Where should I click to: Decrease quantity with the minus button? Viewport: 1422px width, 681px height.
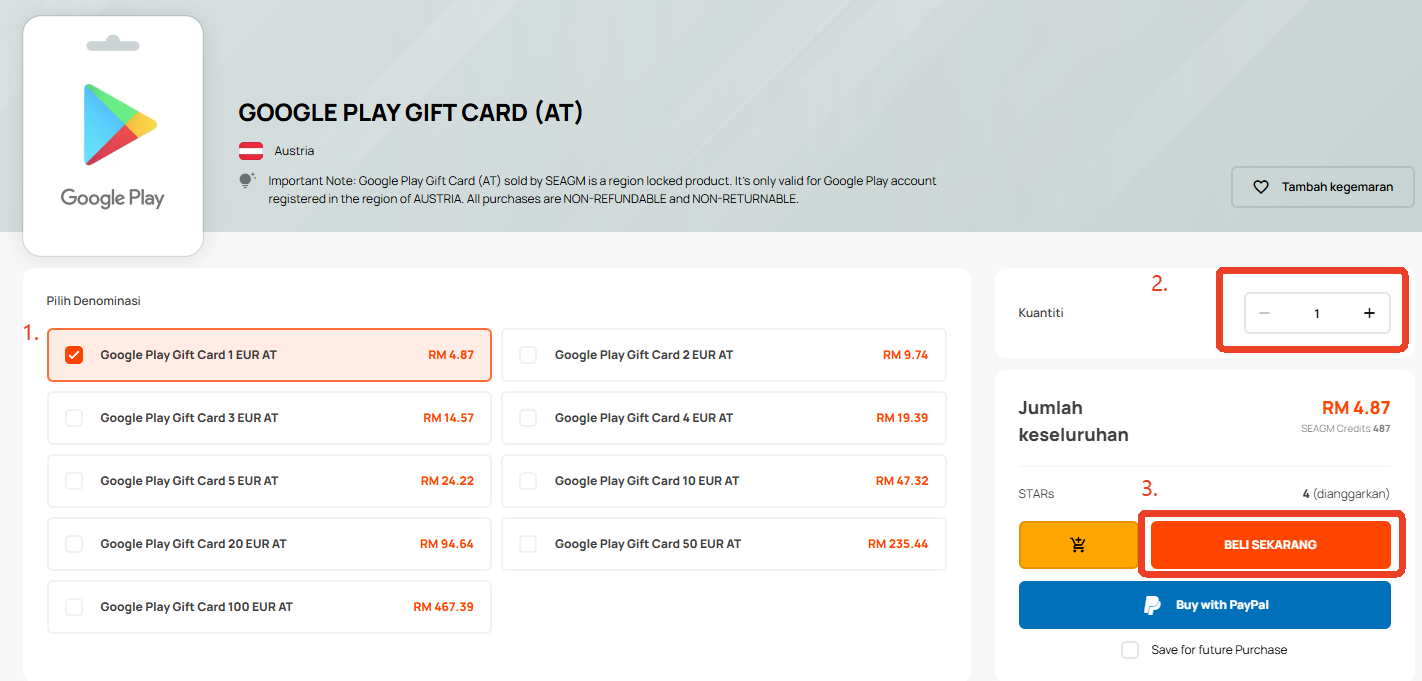1264,313
